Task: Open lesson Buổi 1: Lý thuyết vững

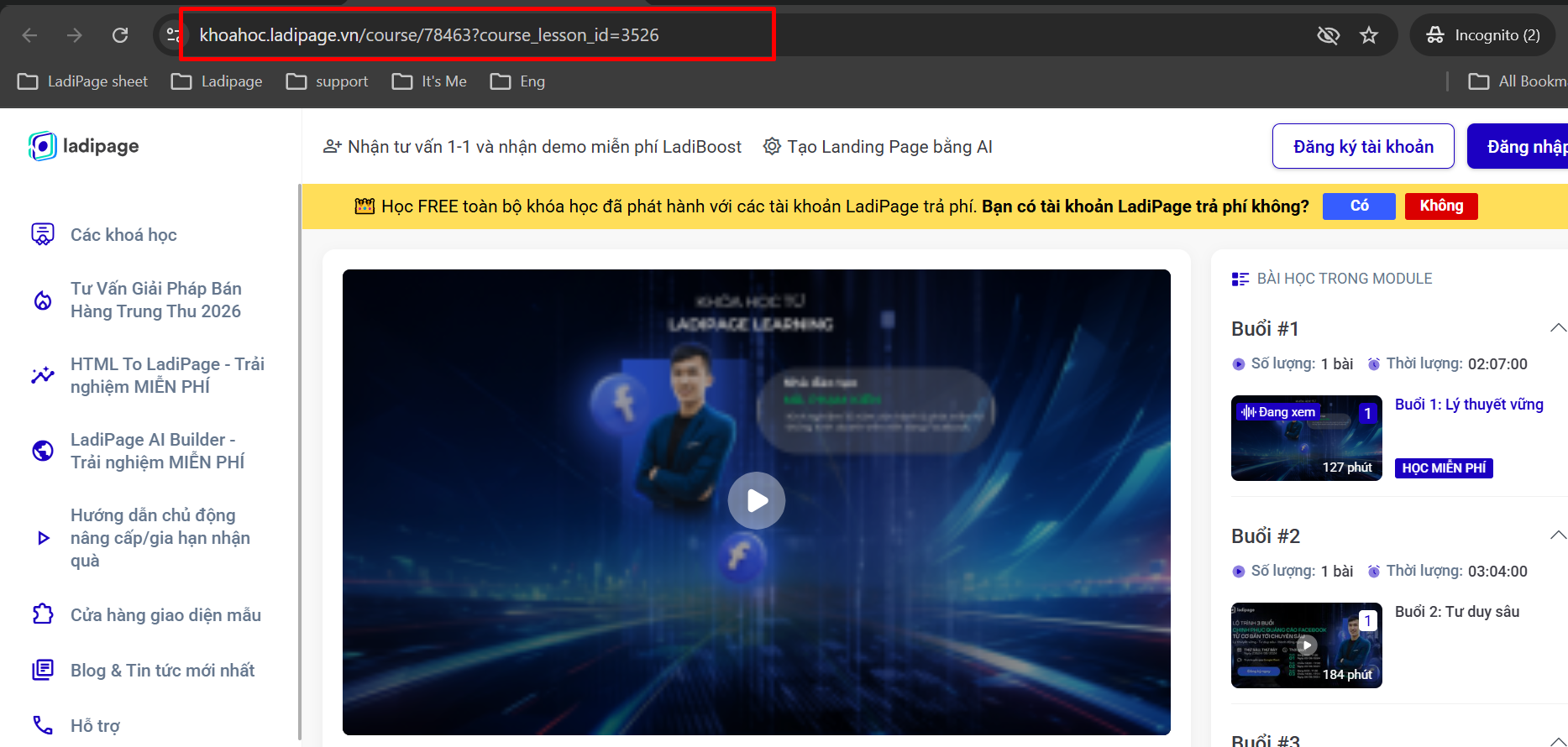Action: (1469, 405)
